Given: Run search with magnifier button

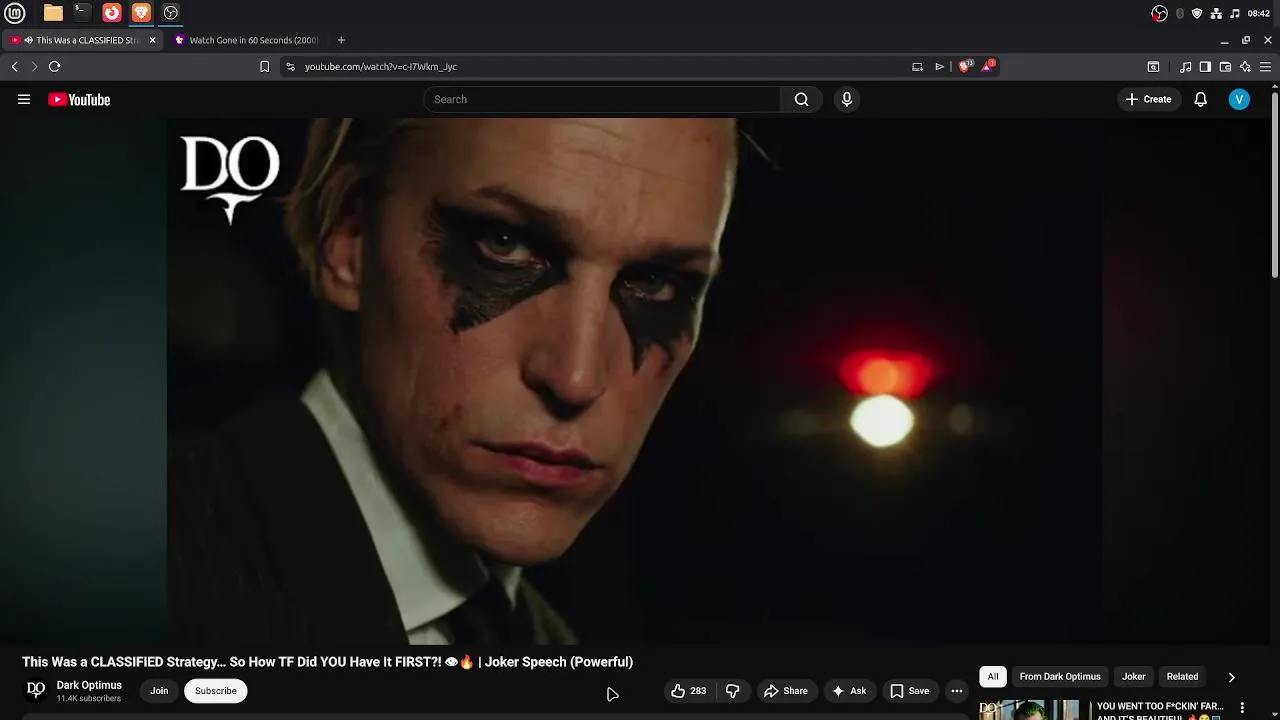Looking at the screenshot, I should [801, 99].
